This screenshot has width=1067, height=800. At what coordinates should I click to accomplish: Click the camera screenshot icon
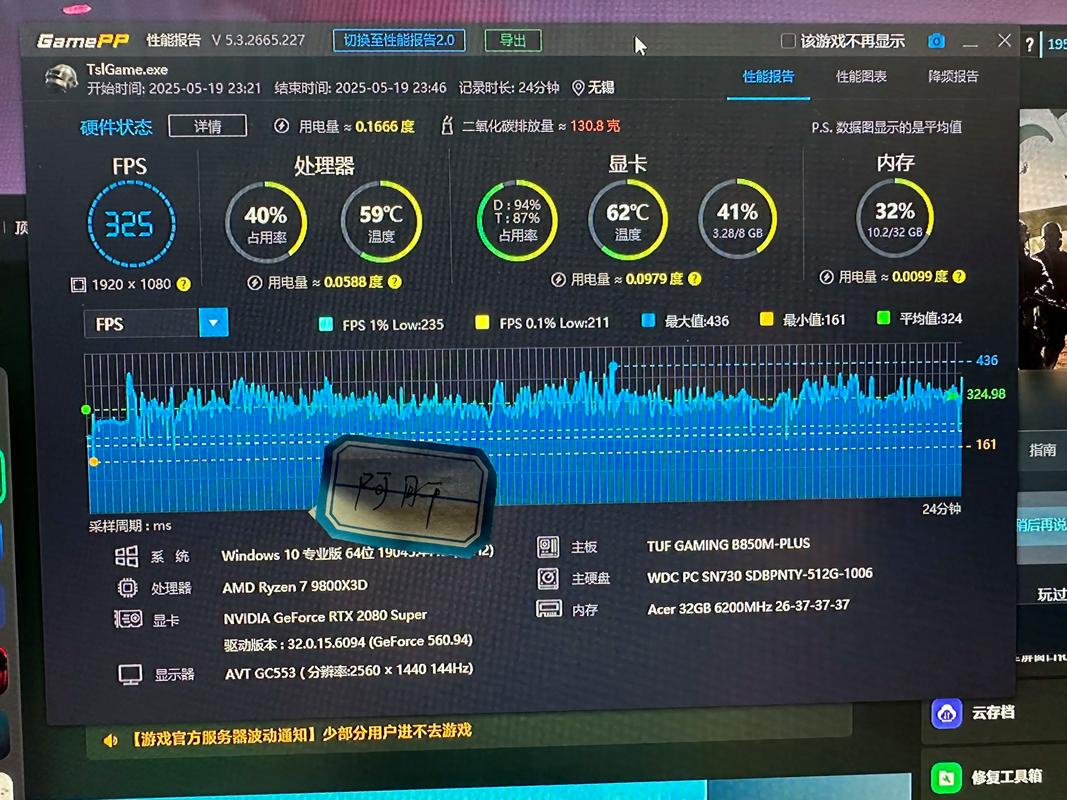936,41
